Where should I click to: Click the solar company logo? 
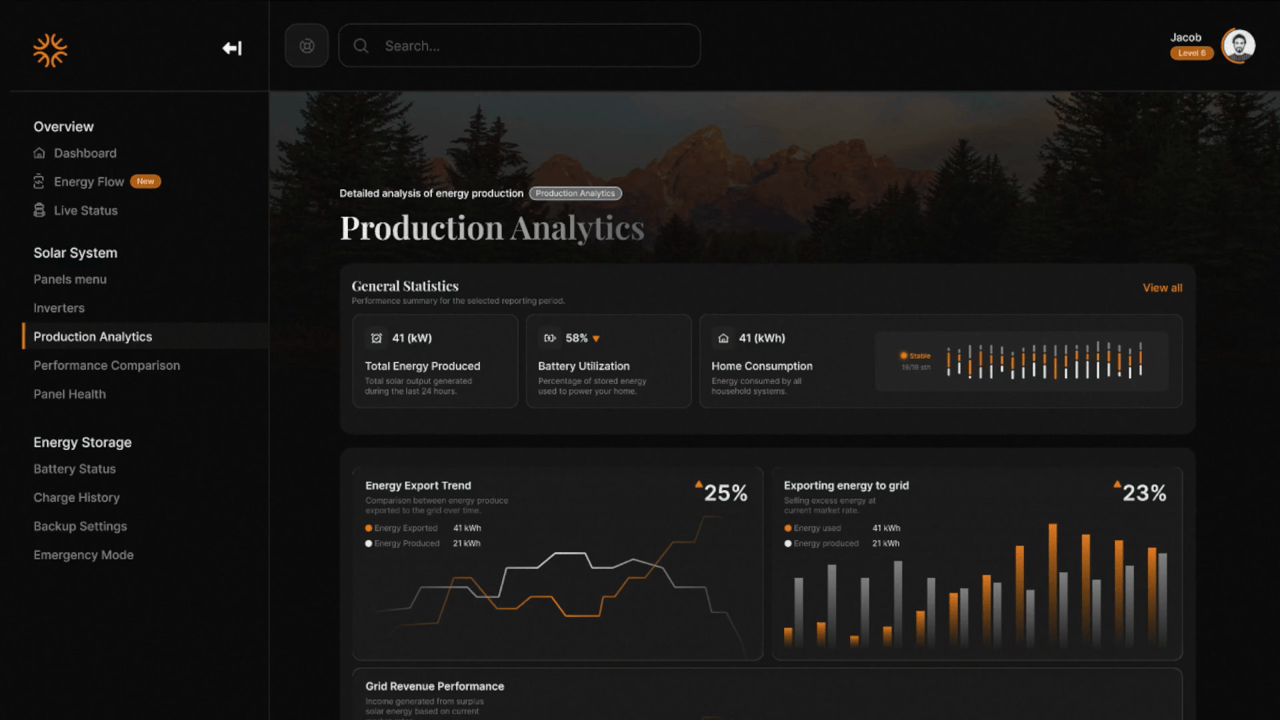pos(49,47)
